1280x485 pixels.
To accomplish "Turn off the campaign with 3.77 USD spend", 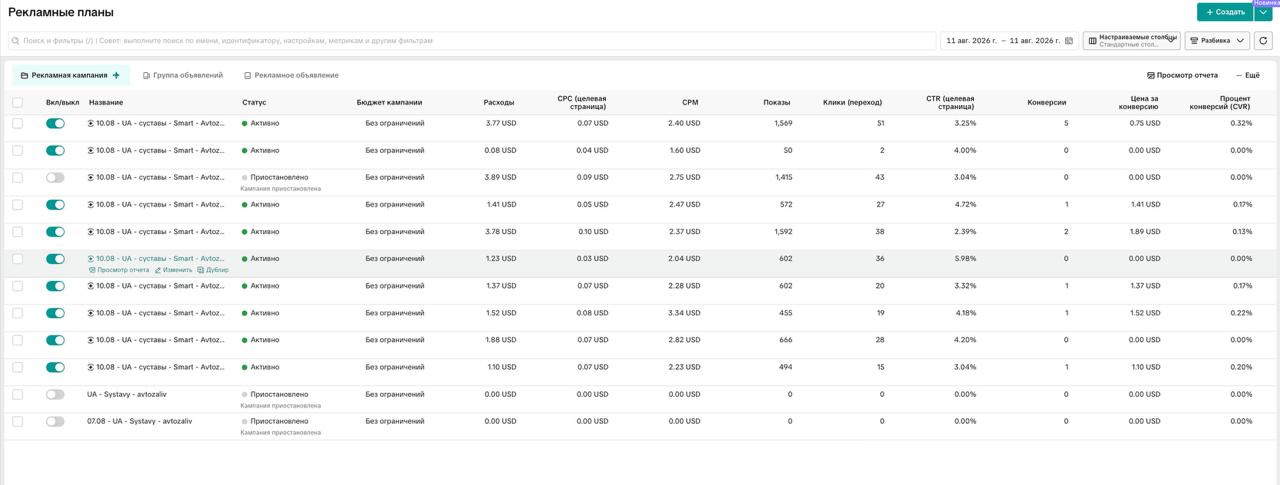I will coord(55,123).
